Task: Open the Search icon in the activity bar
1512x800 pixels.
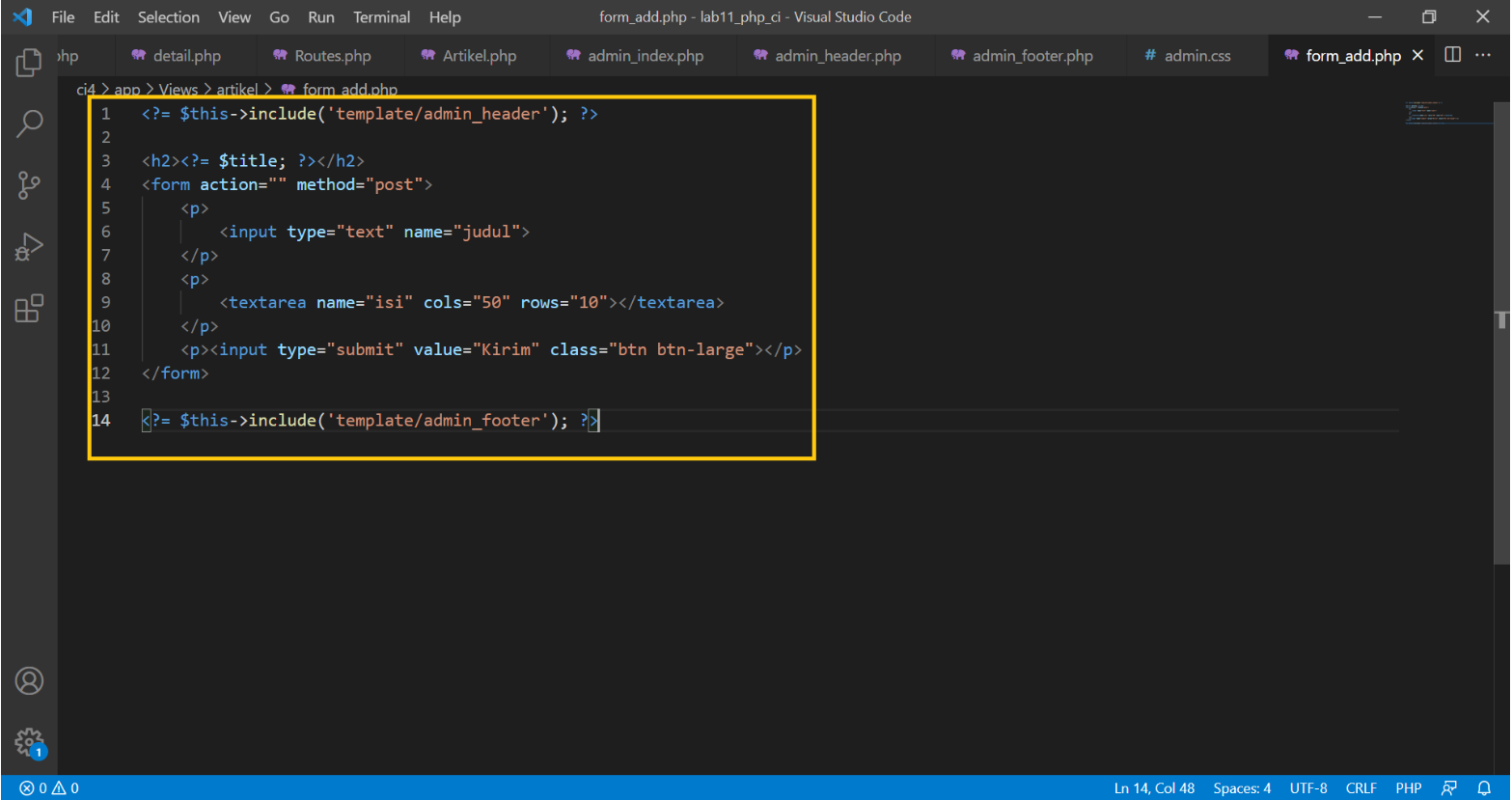Action: pyautogui.click(x=29, y=124)
